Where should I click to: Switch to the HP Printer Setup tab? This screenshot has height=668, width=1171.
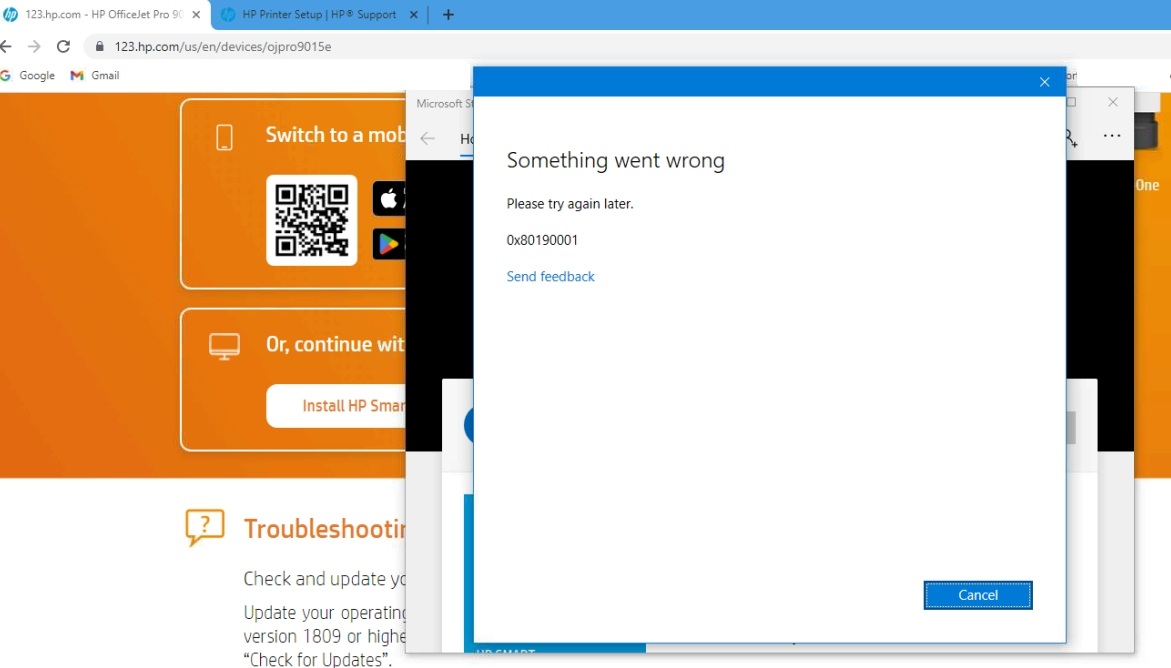[318, 15]
